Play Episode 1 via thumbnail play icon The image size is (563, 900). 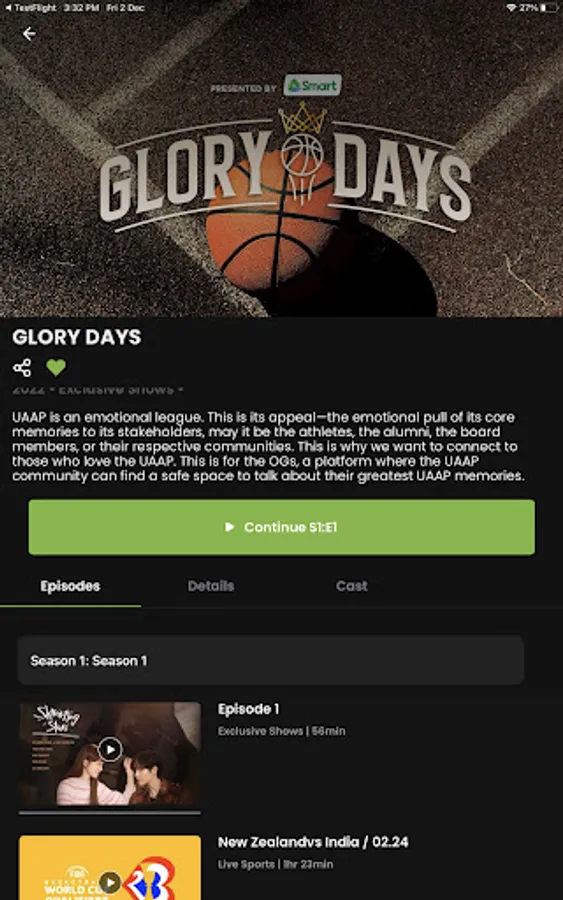pos(110,749)
